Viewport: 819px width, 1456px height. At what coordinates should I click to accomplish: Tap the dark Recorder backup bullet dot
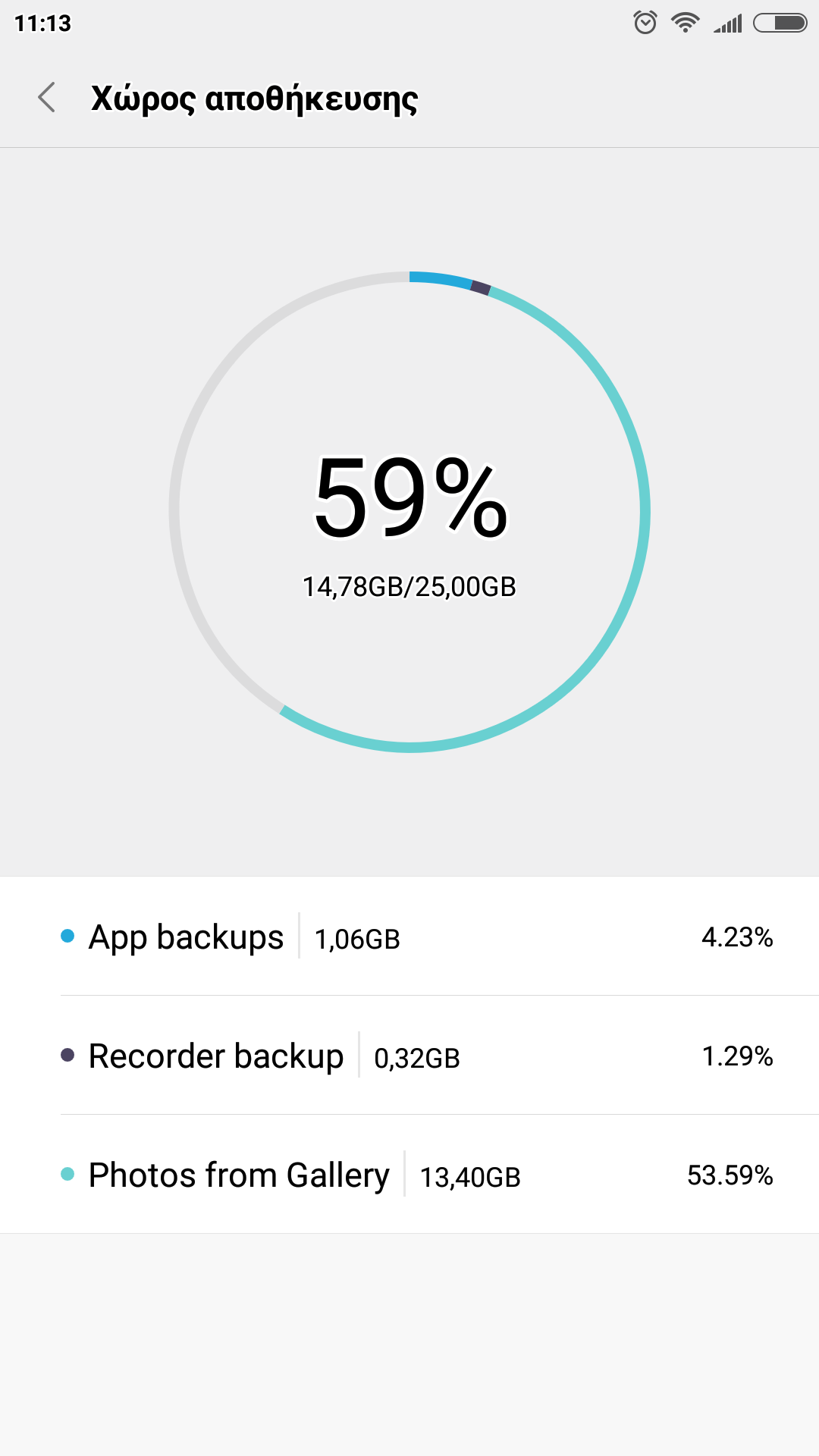[67, 1055]
